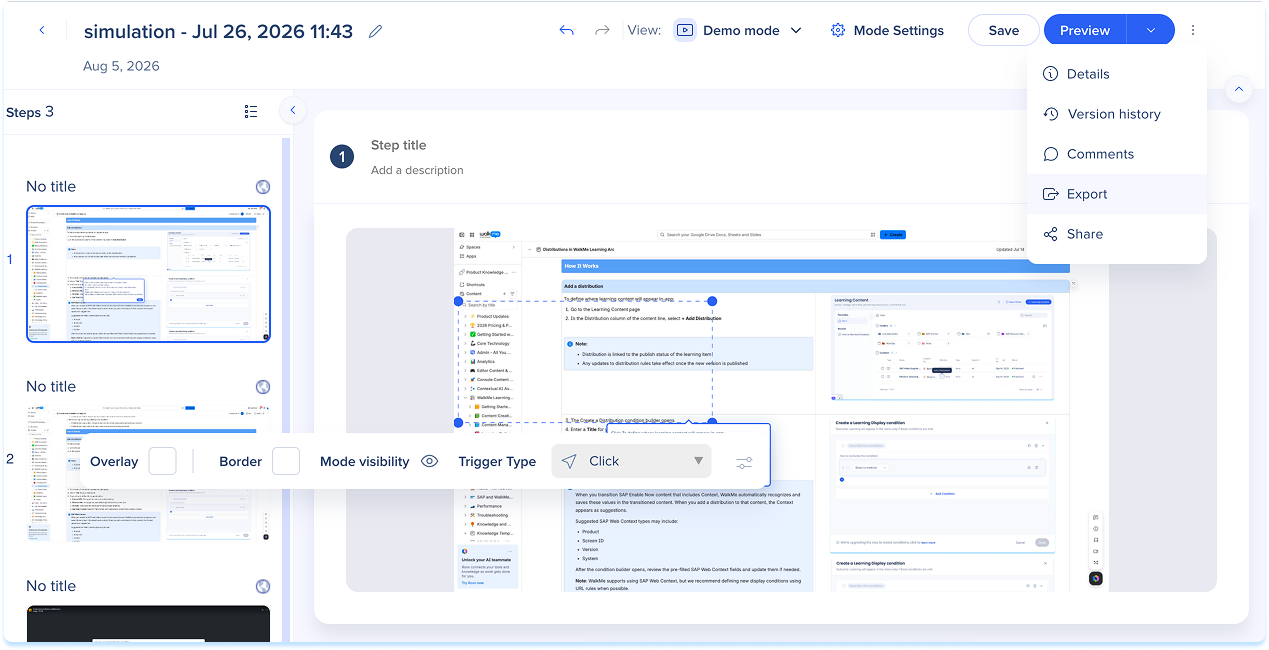Click the Add a description field
Viewport: 1269px width, 650px height.
pyautogui.click(x=417, y=170)
